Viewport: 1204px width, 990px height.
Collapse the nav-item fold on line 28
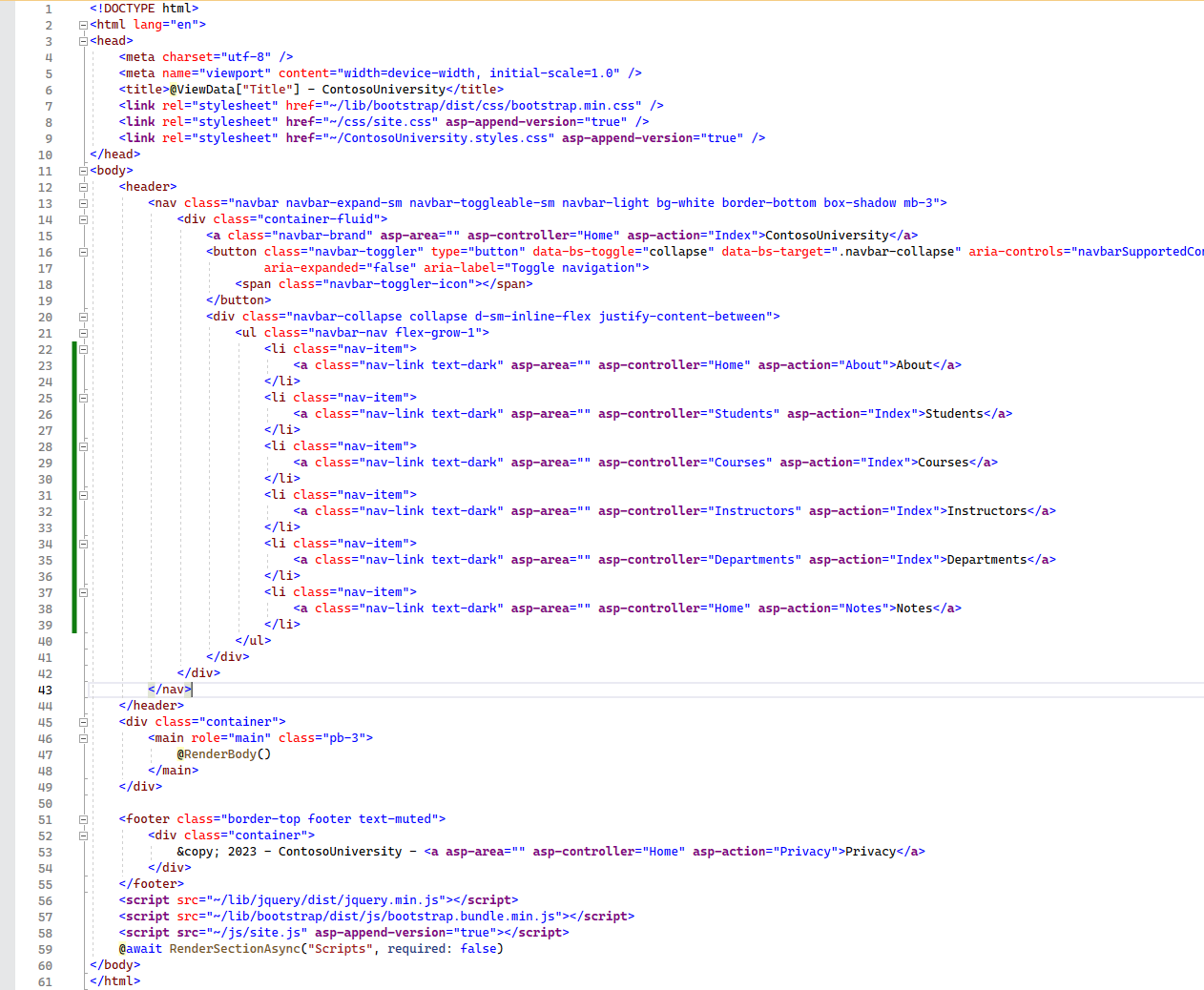tap(83, 446)
